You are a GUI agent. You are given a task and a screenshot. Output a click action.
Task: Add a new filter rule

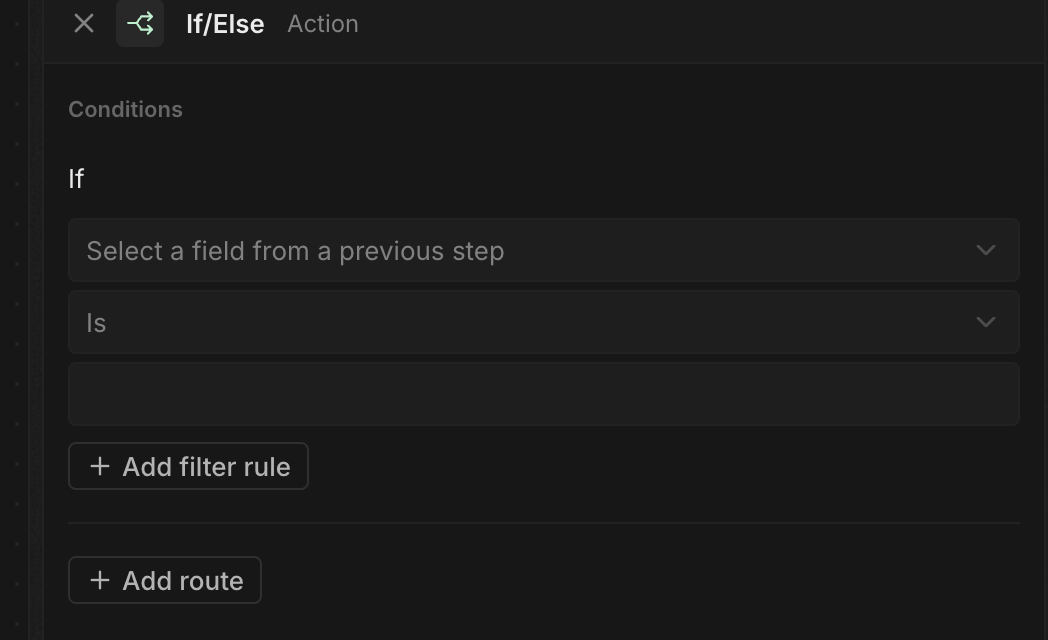(188, 466)
